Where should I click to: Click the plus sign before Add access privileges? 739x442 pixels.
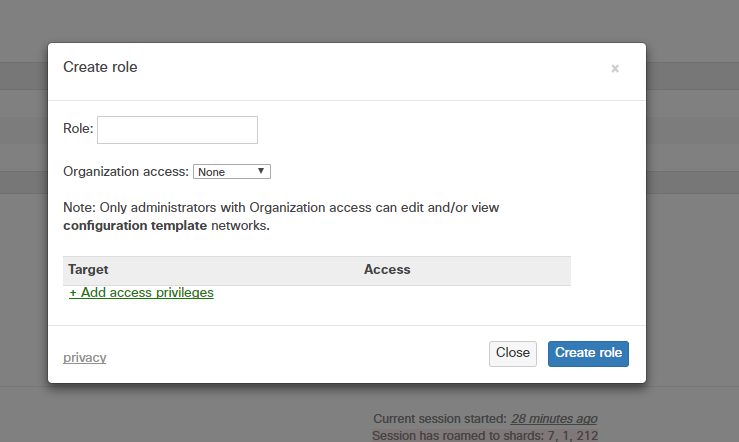click(73, 293)
